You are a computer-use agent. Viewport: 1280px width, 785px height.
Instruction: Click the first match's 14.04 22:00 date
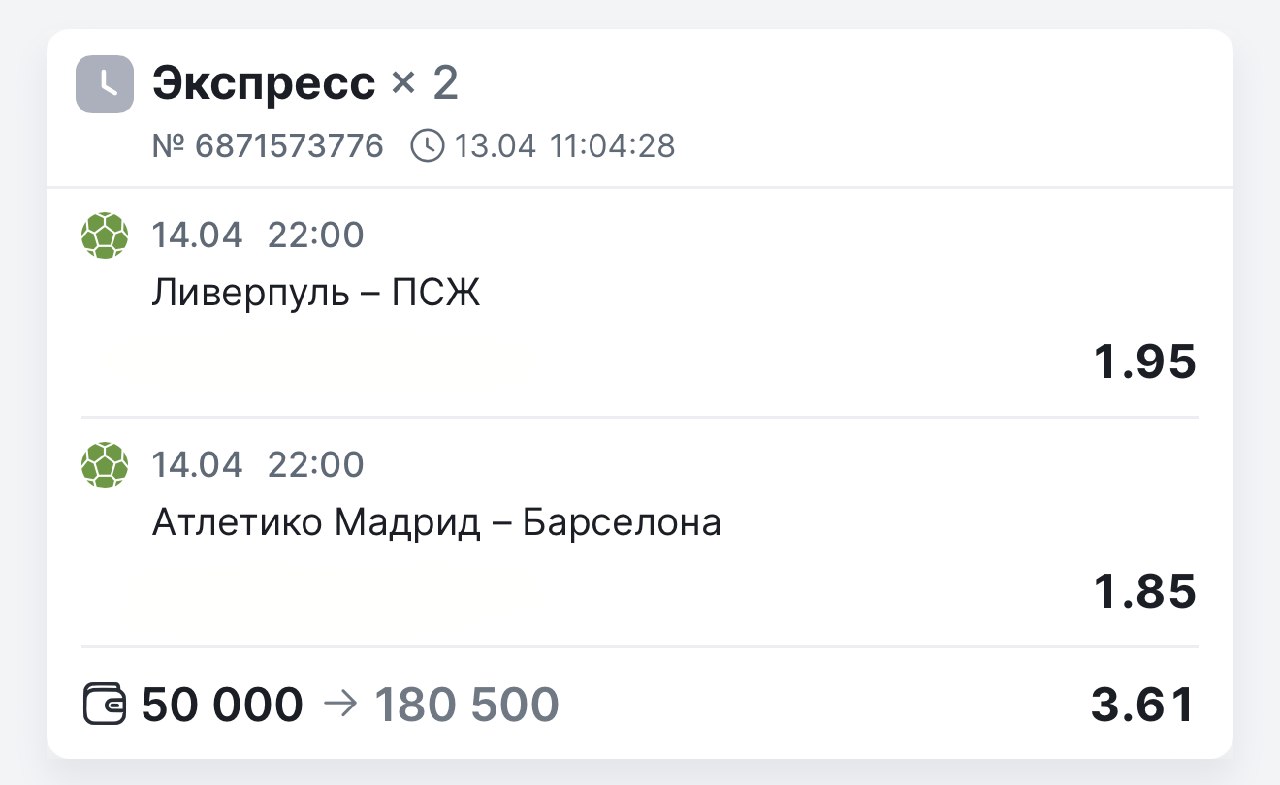click(x=258, y=236)
